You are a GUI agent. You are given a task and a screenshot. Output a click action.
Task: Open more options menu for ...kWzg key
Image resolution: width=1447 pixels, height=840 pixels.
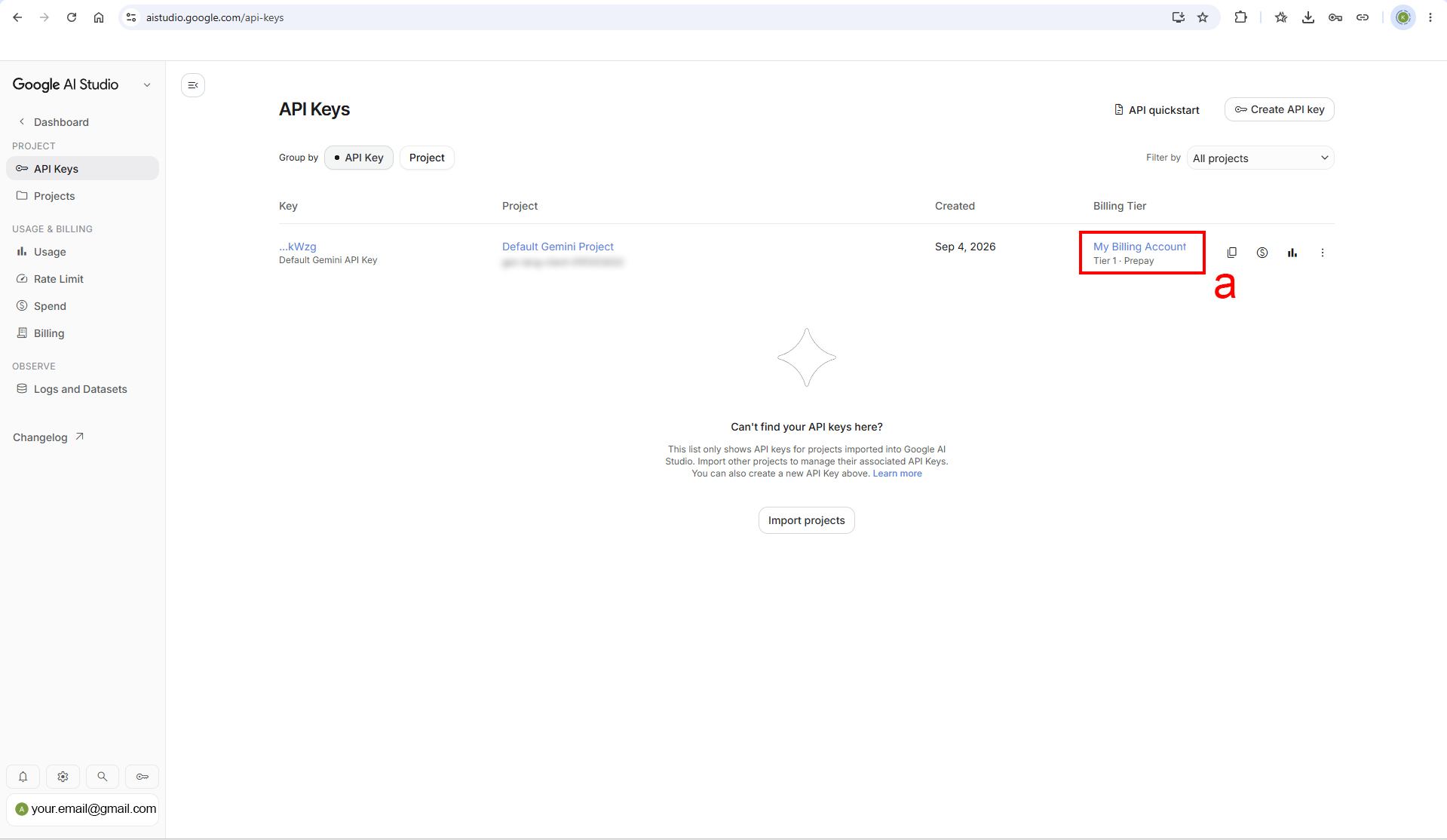[x=1322, y=253]
